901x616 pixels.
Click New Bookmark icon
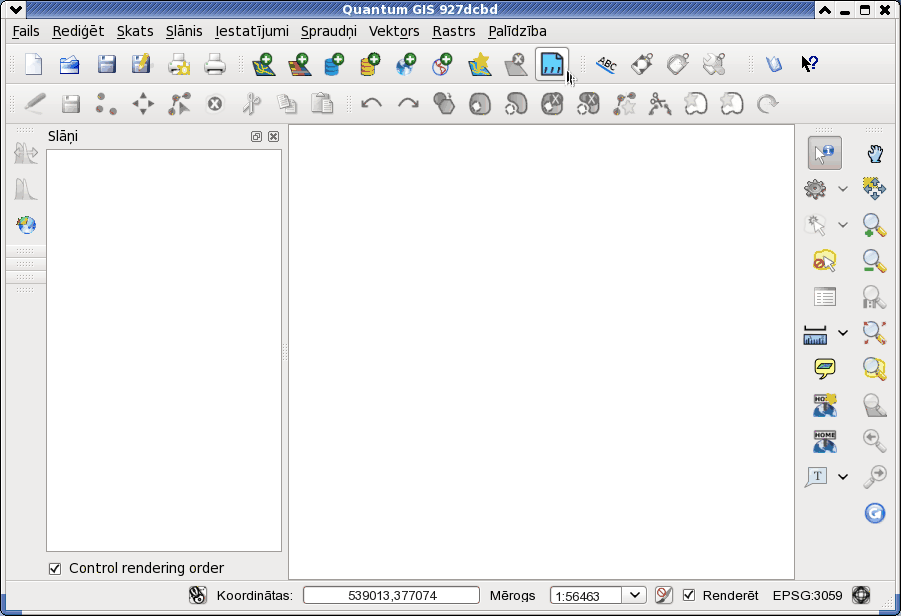(825, 405)
